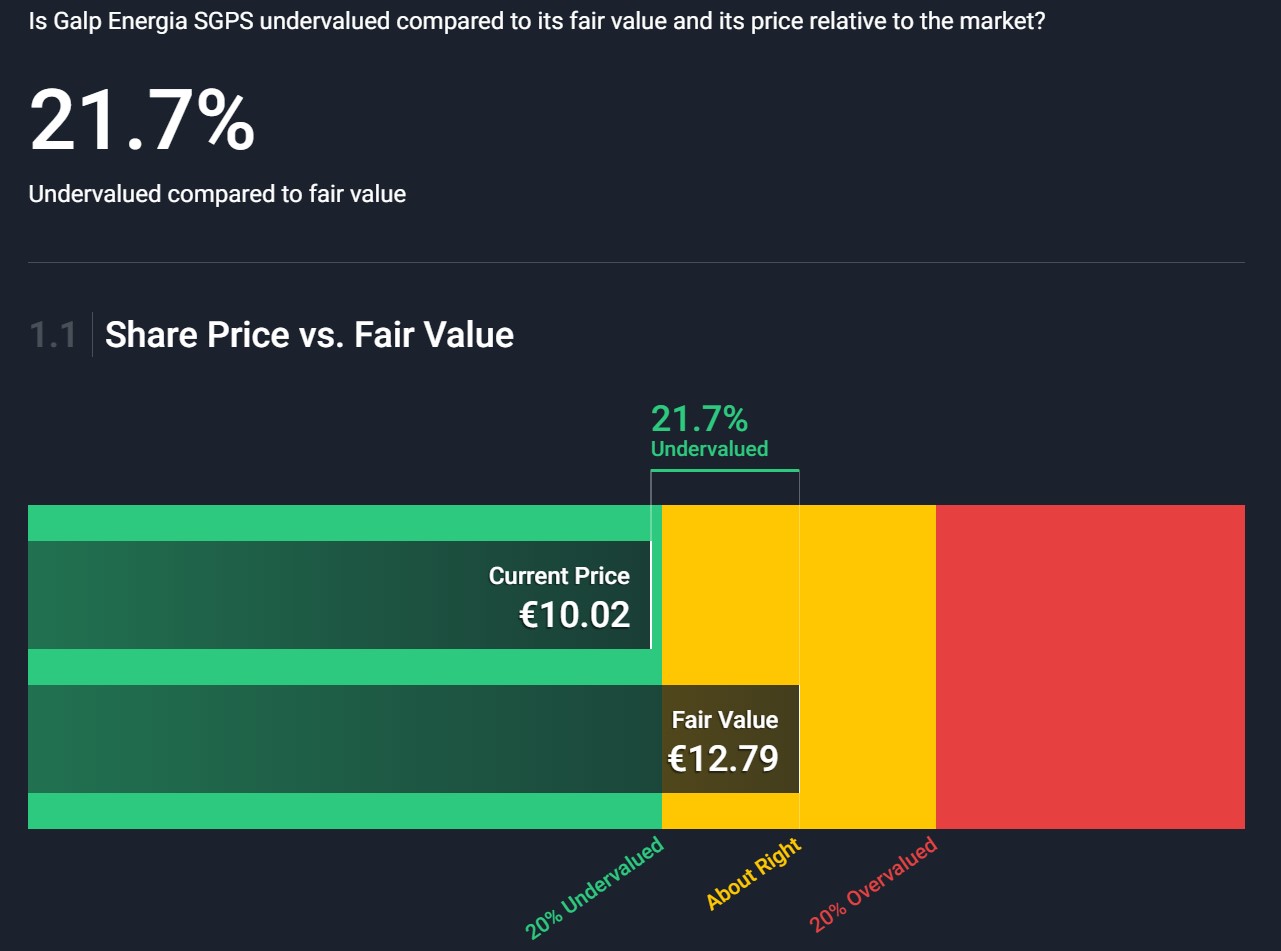Click the green 21.7% label above the chart
Image resolution: width=1281 pixels, height=951 pixels.
[x=699, y=419]
